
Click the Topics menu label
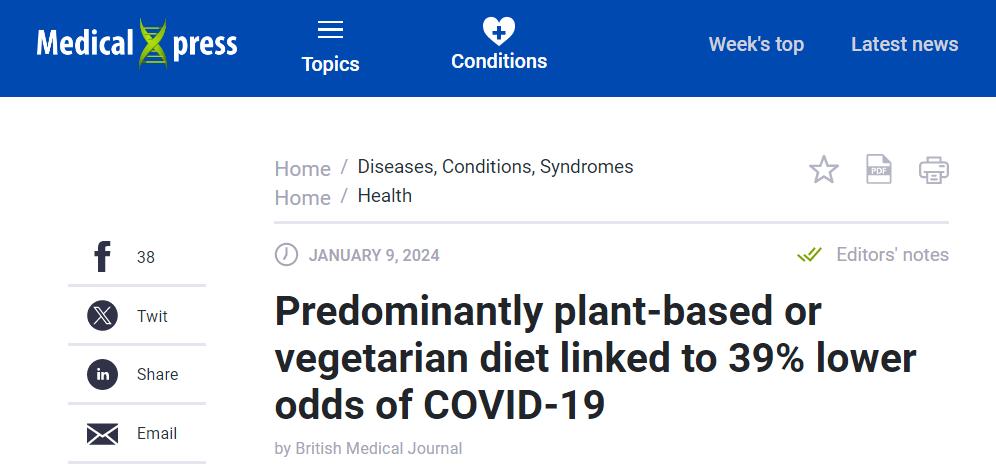[330, 64]
